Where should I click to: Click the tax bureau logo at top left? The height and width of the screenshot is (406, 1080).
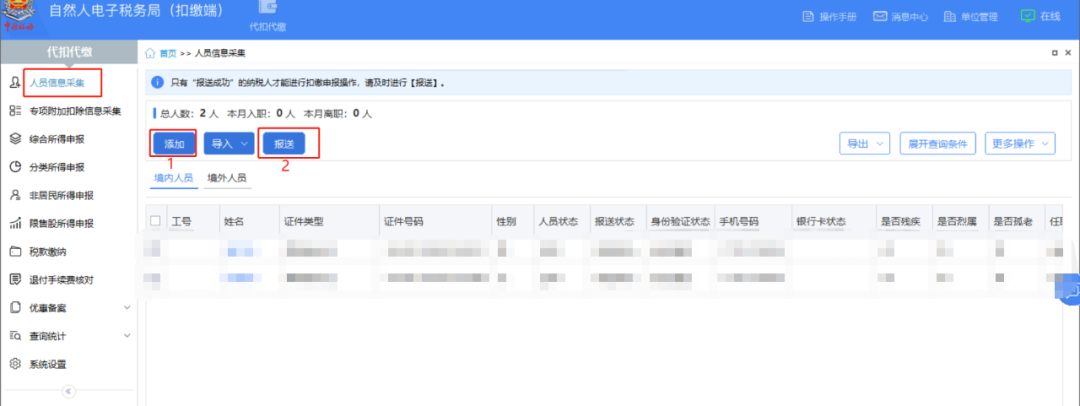pyautogui.click(x=19, y=17)
